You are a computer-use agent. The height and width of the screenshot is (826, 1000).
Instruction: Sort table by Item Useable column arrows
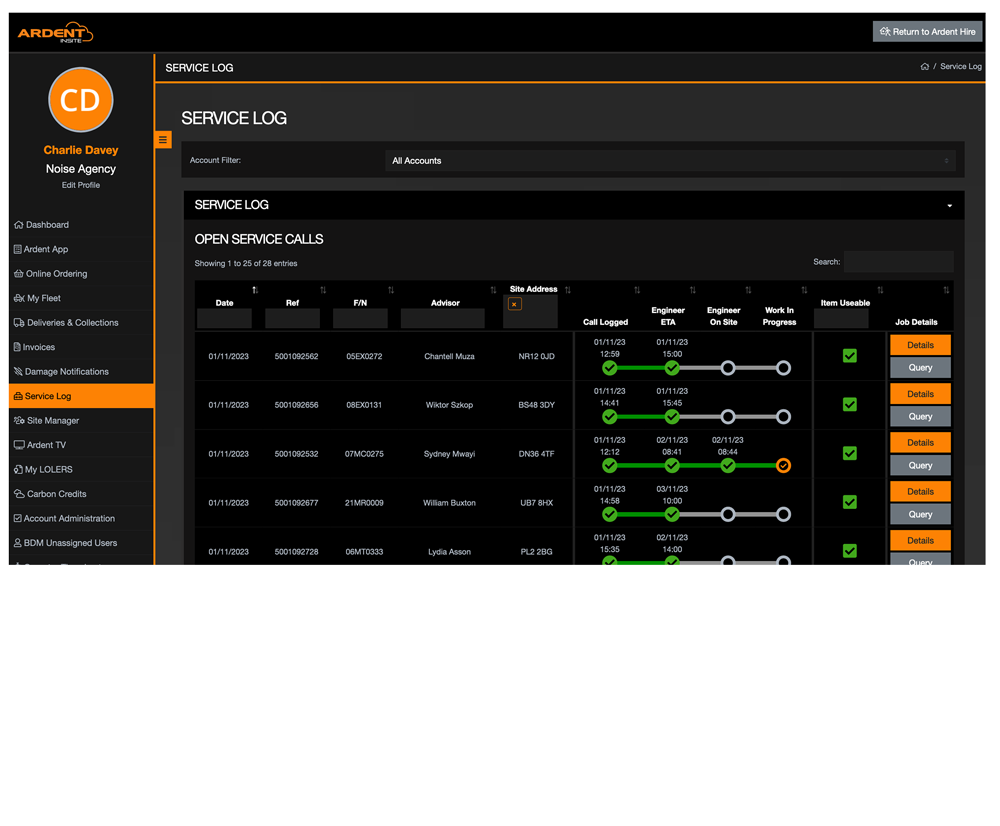tap(880, 290)
